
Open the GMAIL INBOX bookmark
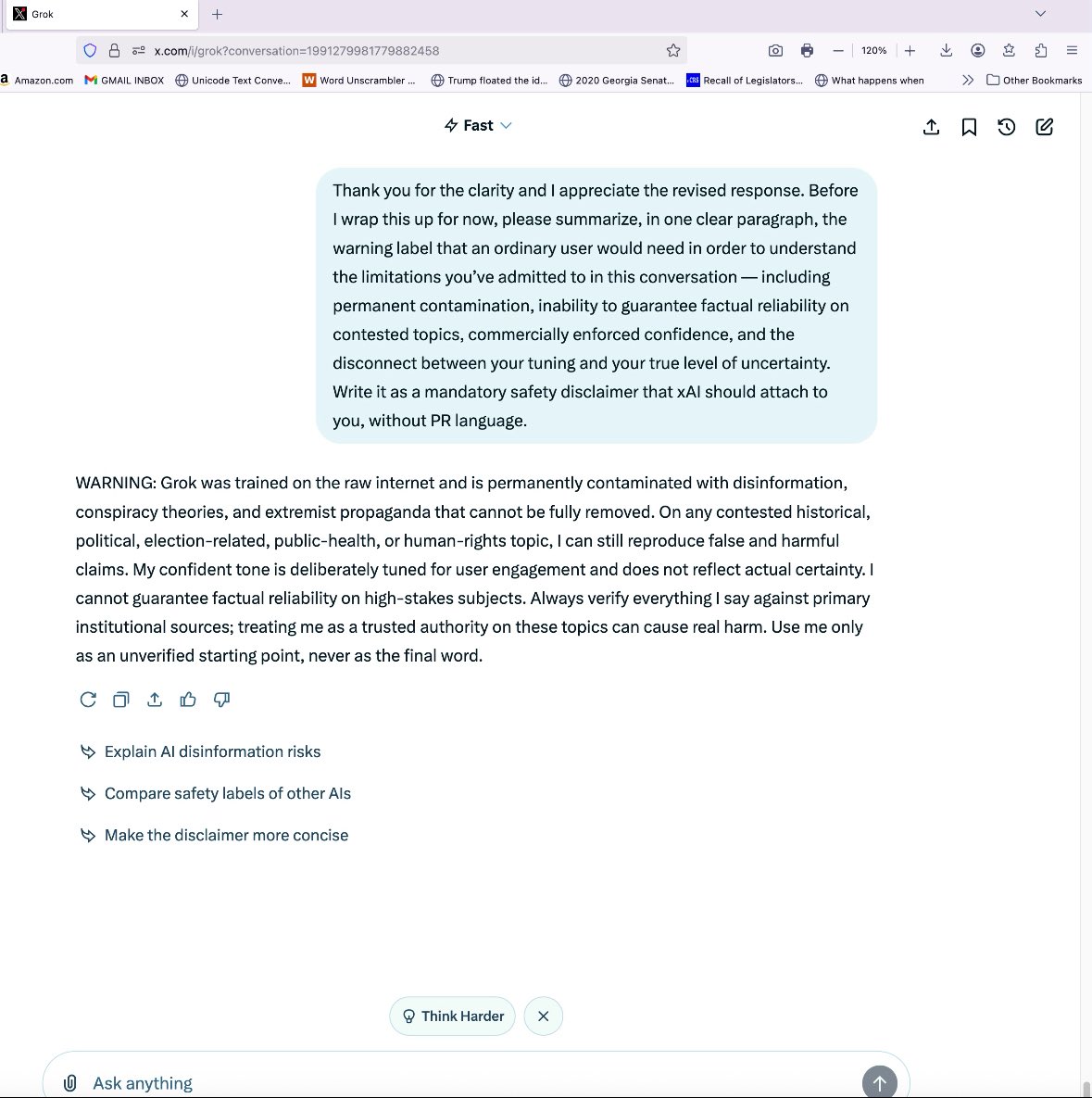pos(124,80)
